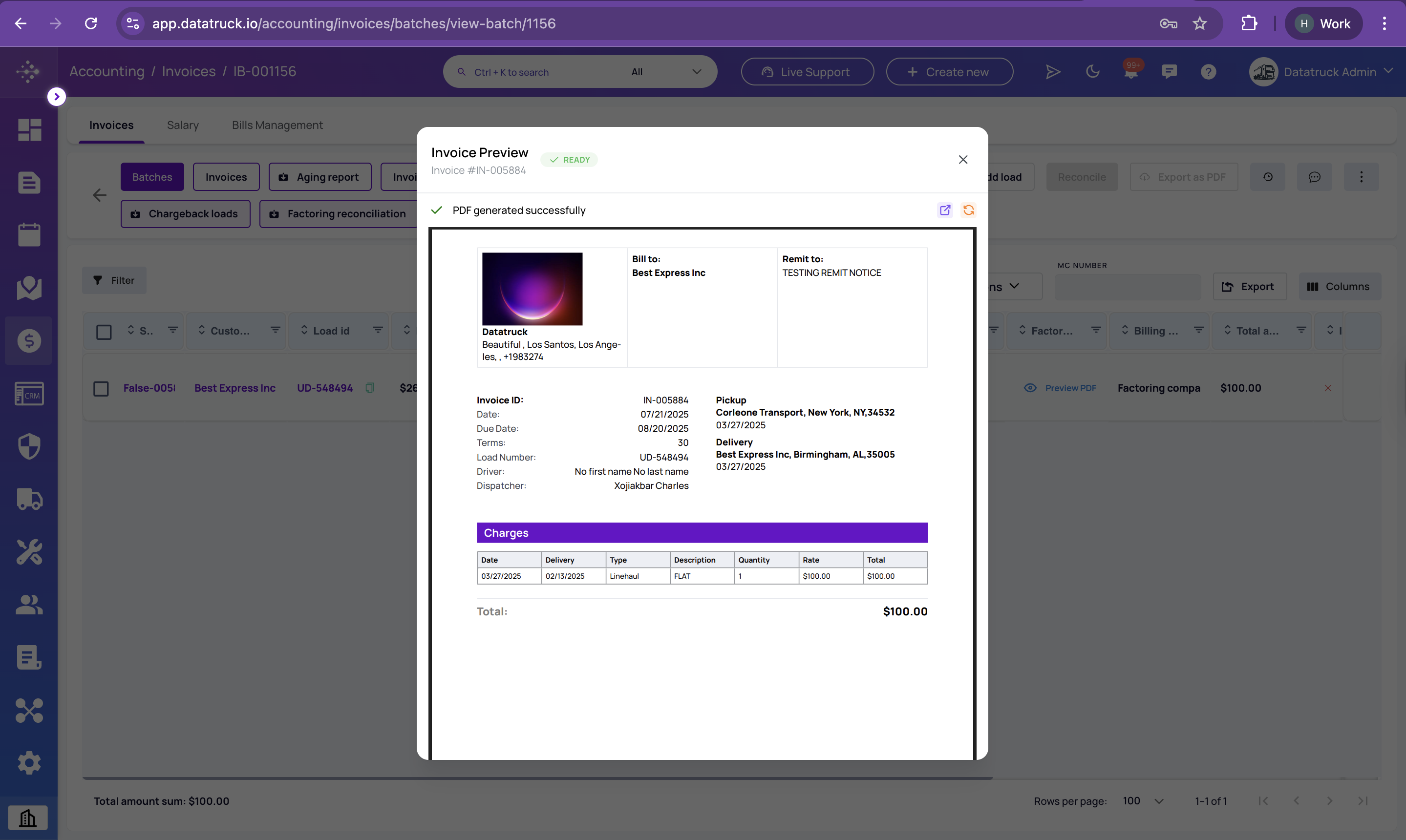Open maintenance tools icon in sidebar
Image resolution: width=1406 pixels, height=840 pixels.
click(29, 552)
